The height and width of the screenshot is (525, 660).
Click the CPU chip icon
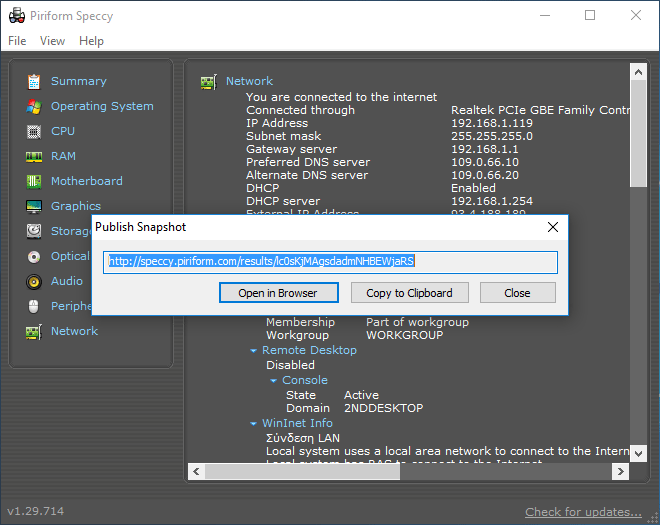pos(34,132)
